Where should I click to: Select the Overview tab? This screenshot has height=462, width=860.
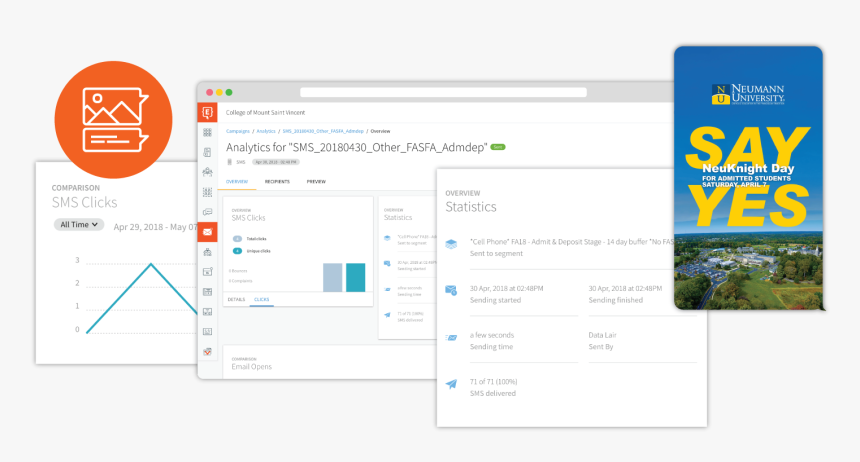pos(236,182)
